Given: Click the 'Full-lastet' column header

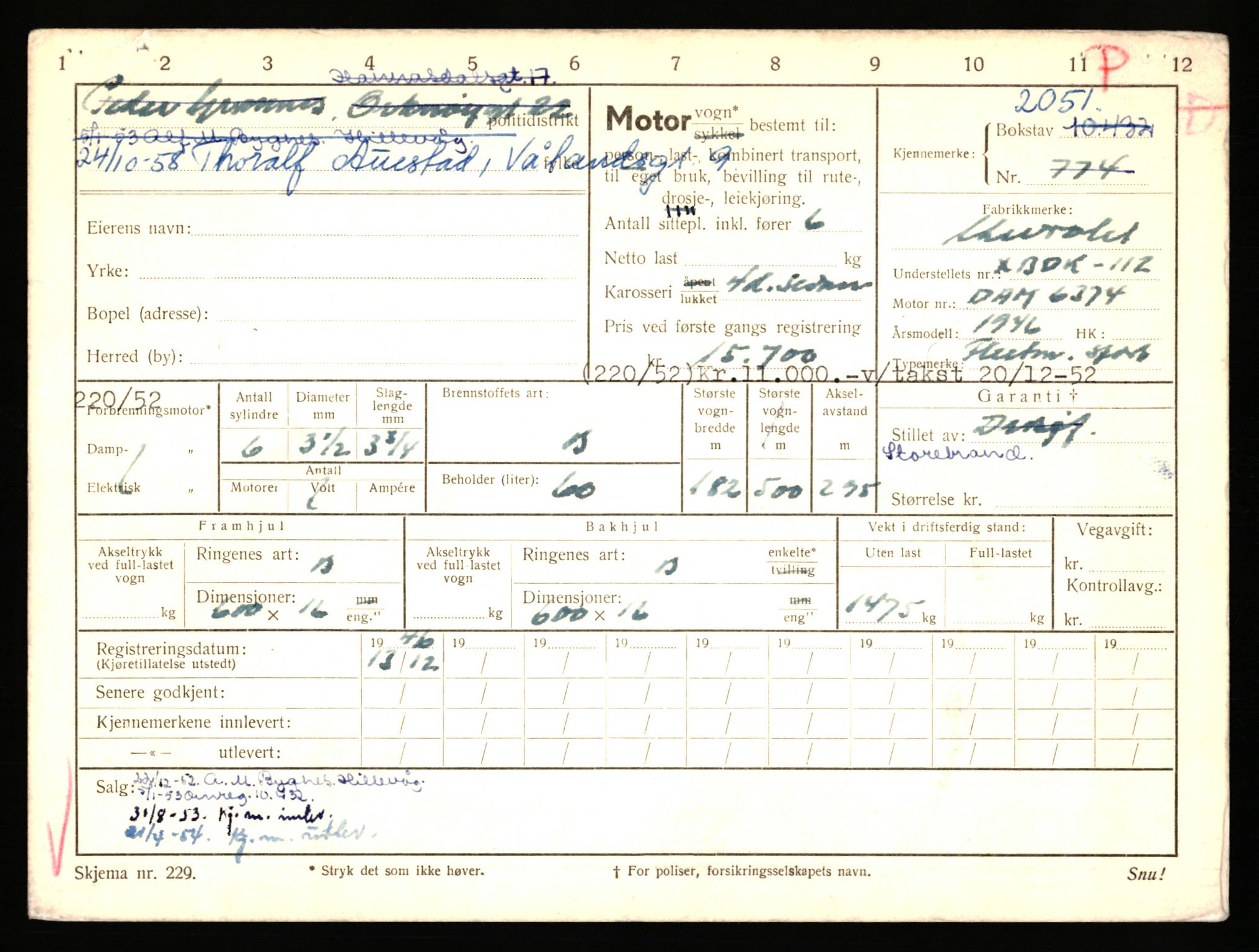Looking at the screenshot, I should tap(1001, 553).
